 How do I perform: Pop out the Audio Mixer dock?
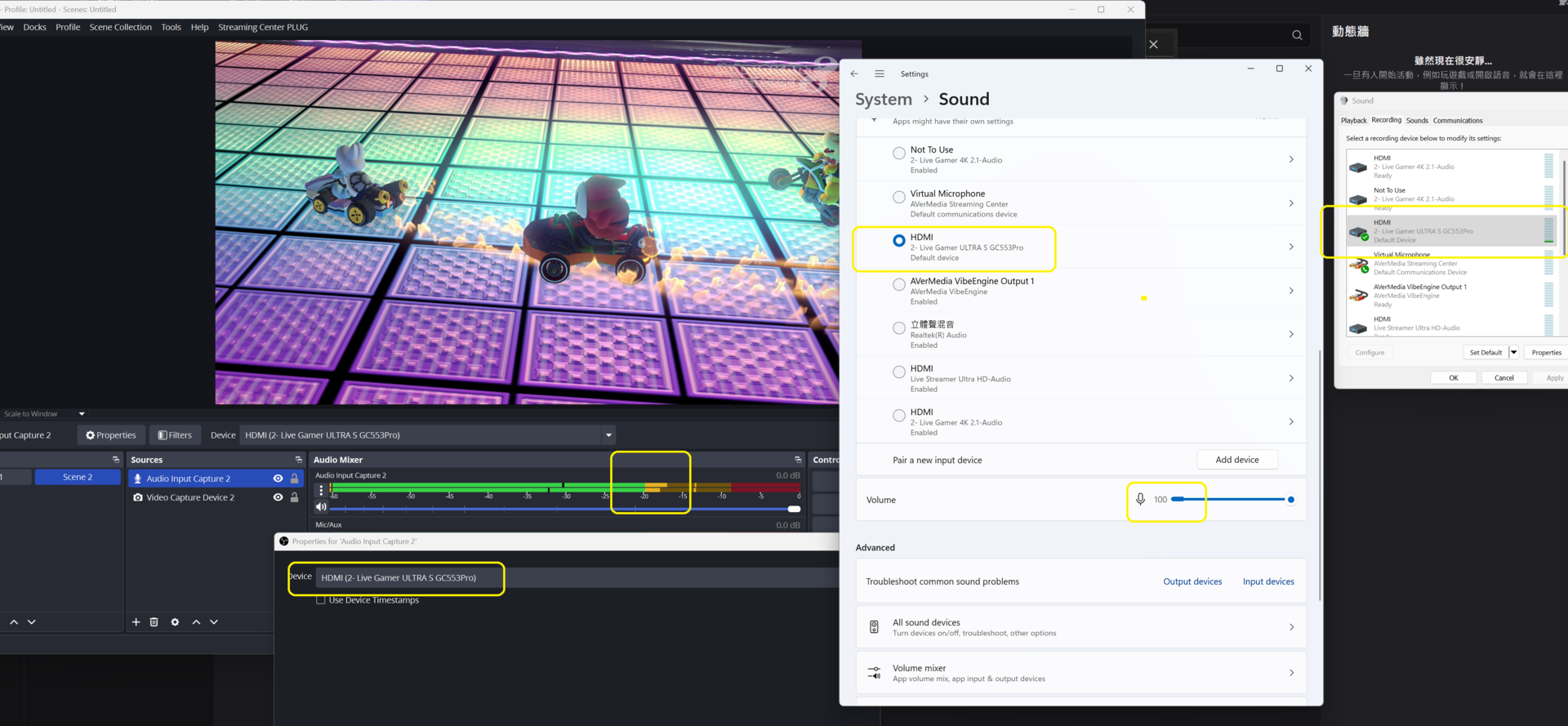pos(798,460)
